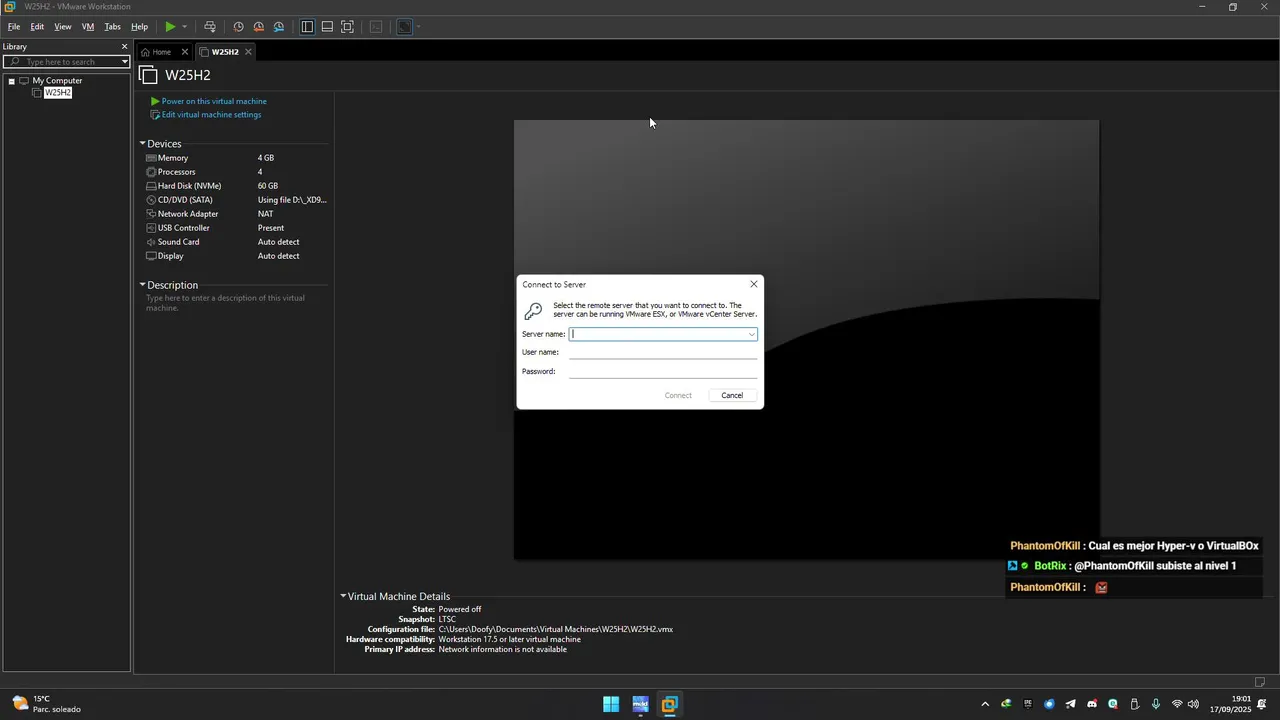Click the Discord tray icon
This screenshot has height=720, width=1280.
click(x=1092, y=704)
